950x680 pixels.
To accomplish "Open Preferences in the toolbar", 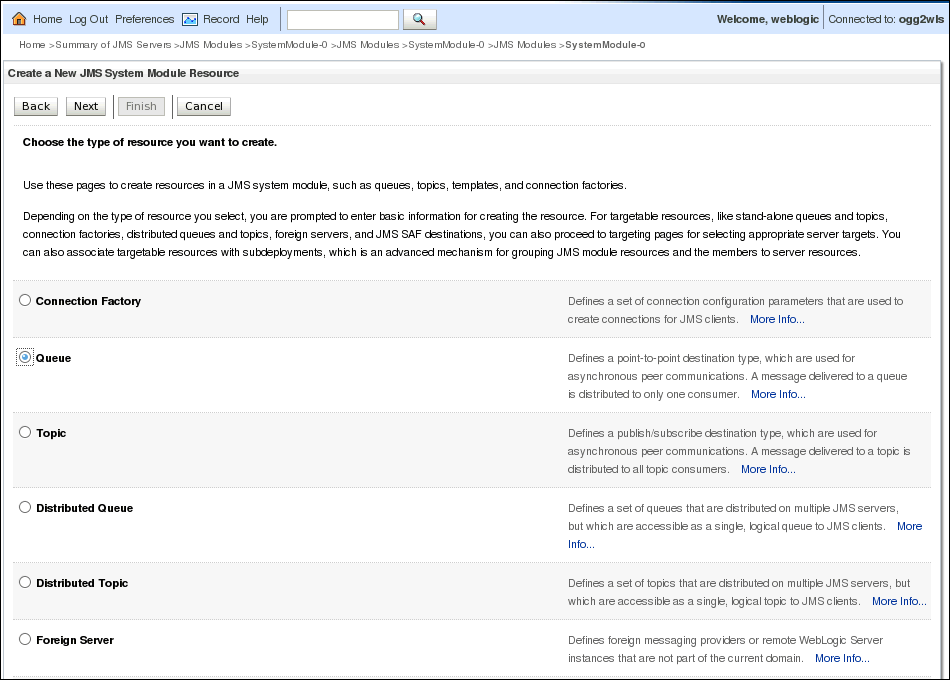I will [145, 19].
